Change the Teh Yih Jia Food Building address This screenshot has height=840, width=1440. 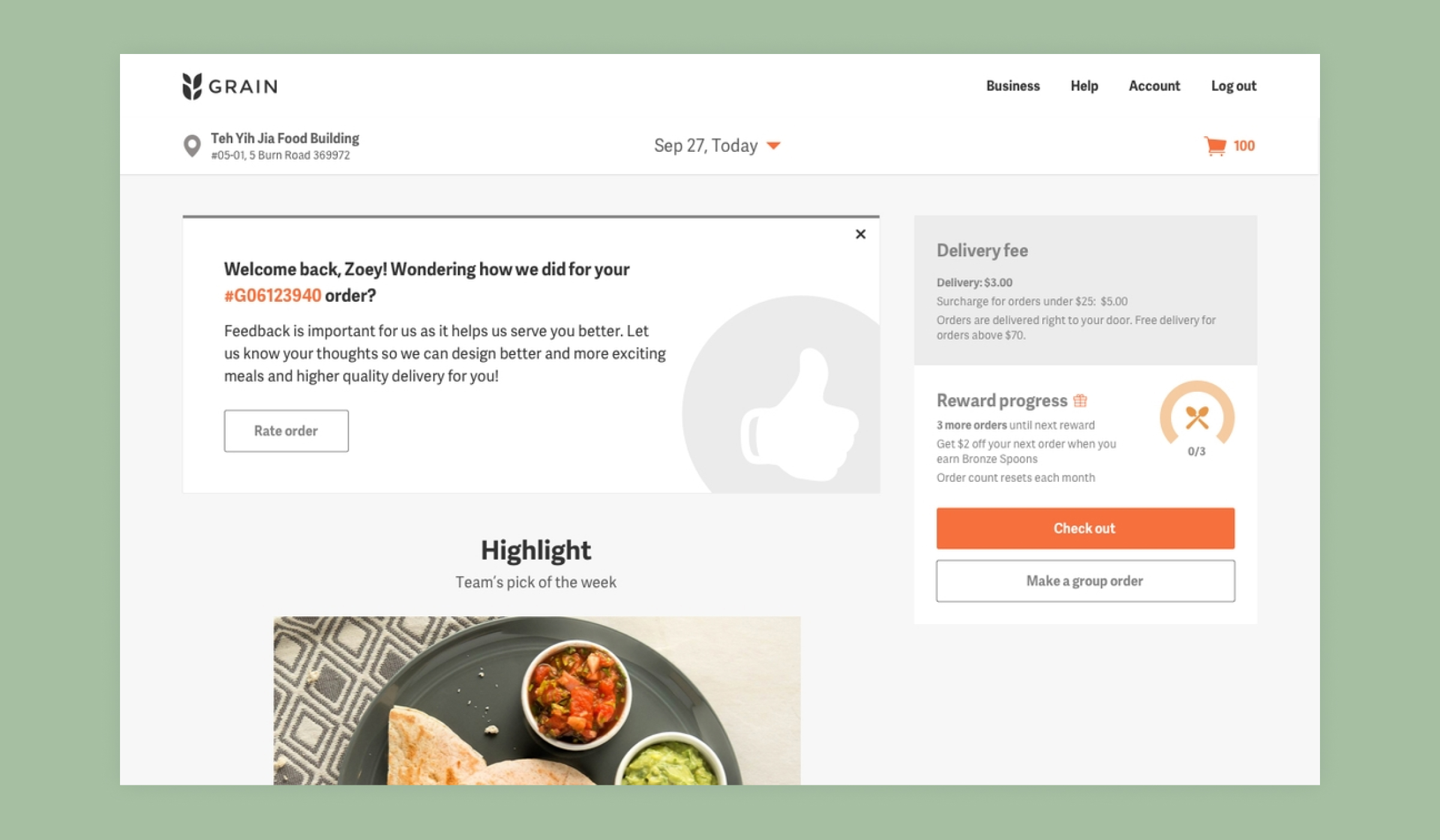(x=284, y=146)
